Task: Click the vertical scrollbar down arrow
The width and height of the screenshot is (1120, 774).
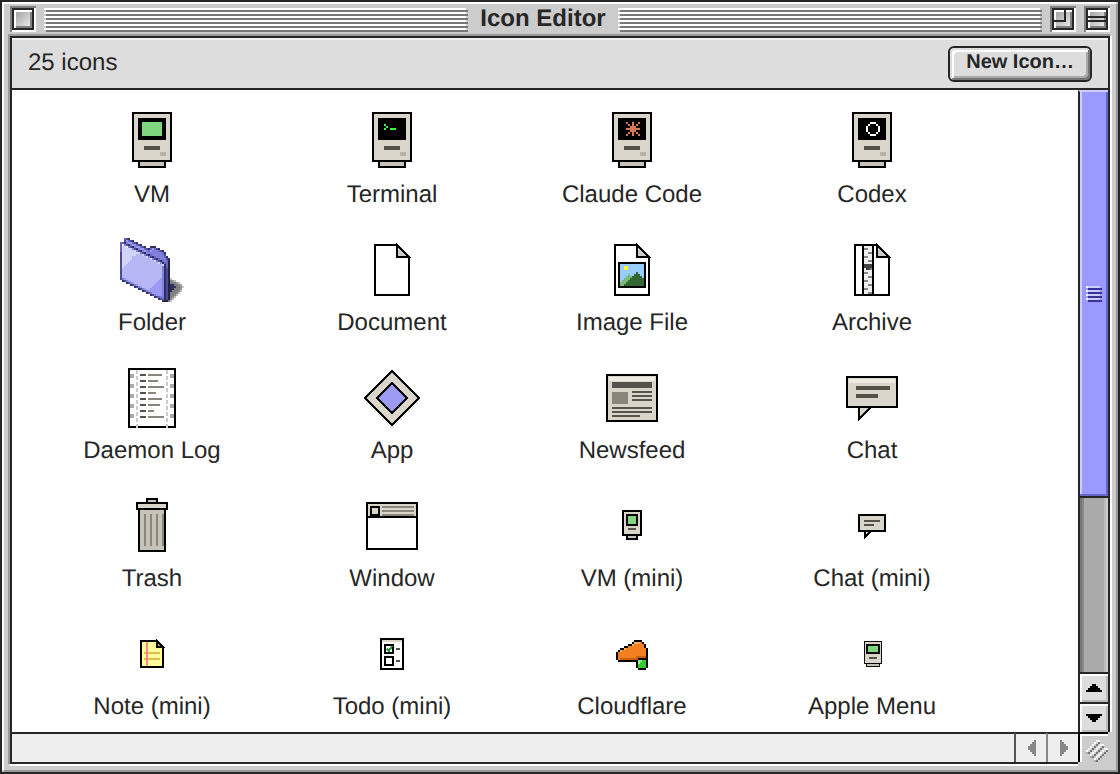Action: (1094, 718)
